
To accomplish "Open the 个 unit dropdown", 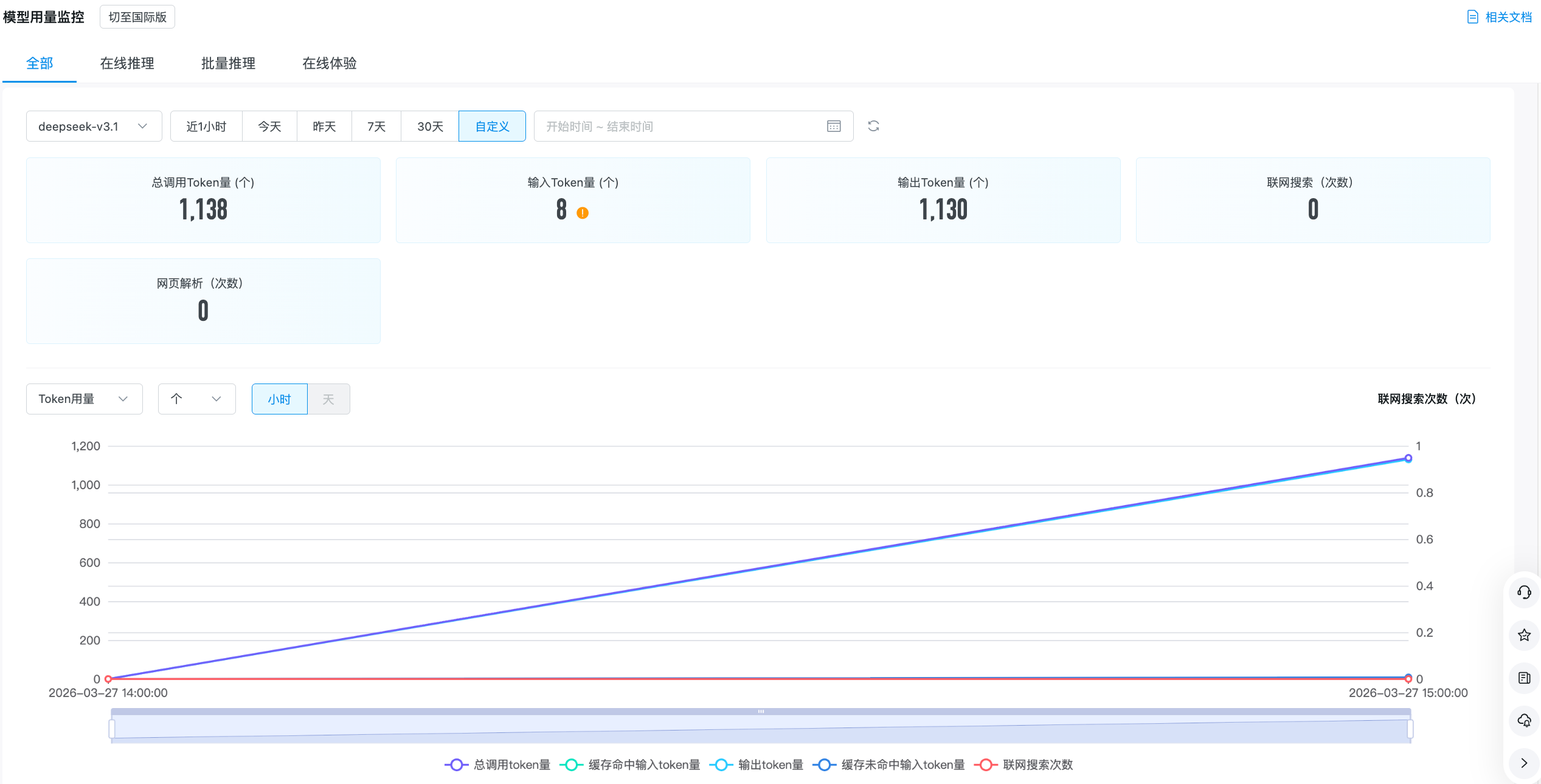I will click(196, 399).
